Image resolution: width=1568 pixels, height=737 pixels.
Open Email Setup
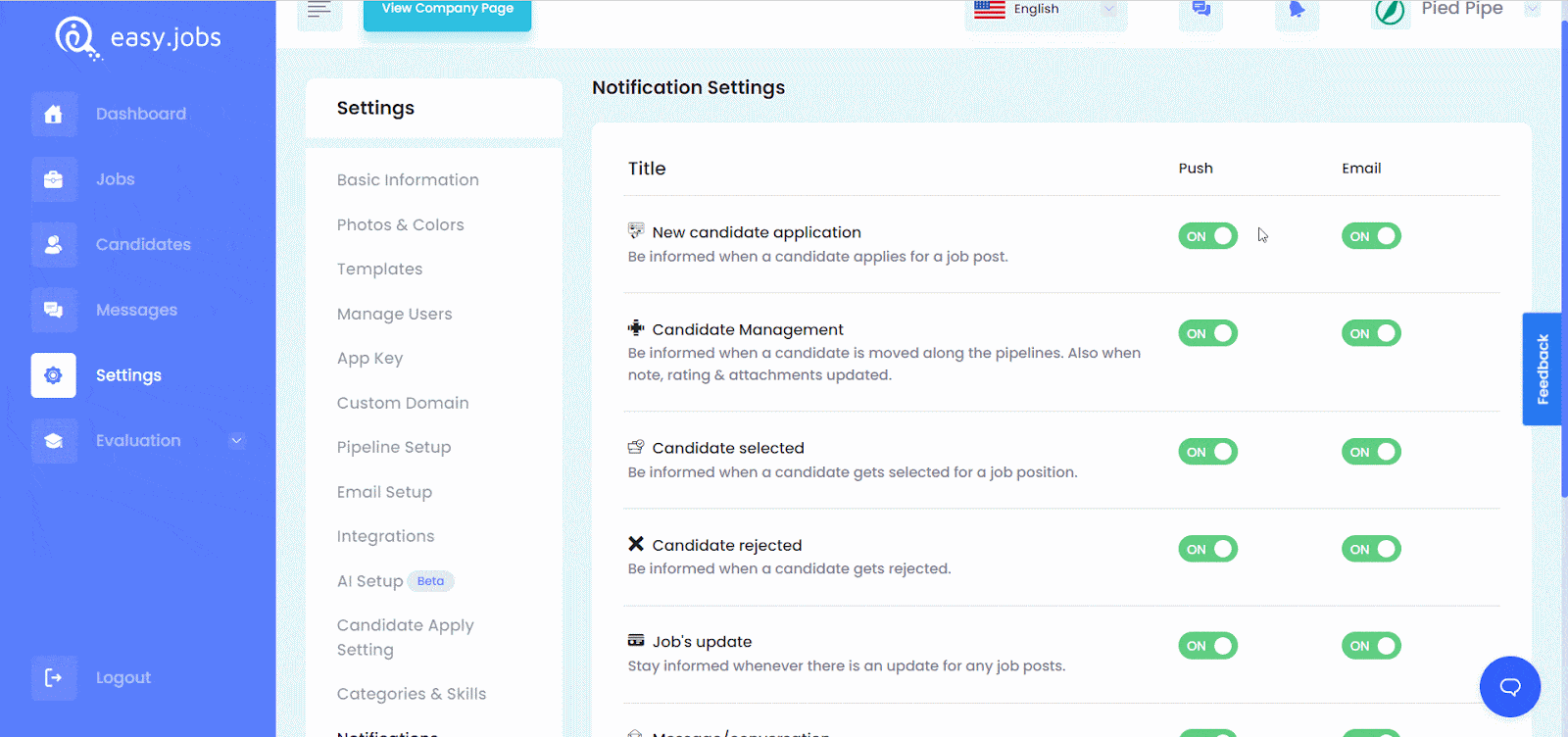tap(384, 492)
